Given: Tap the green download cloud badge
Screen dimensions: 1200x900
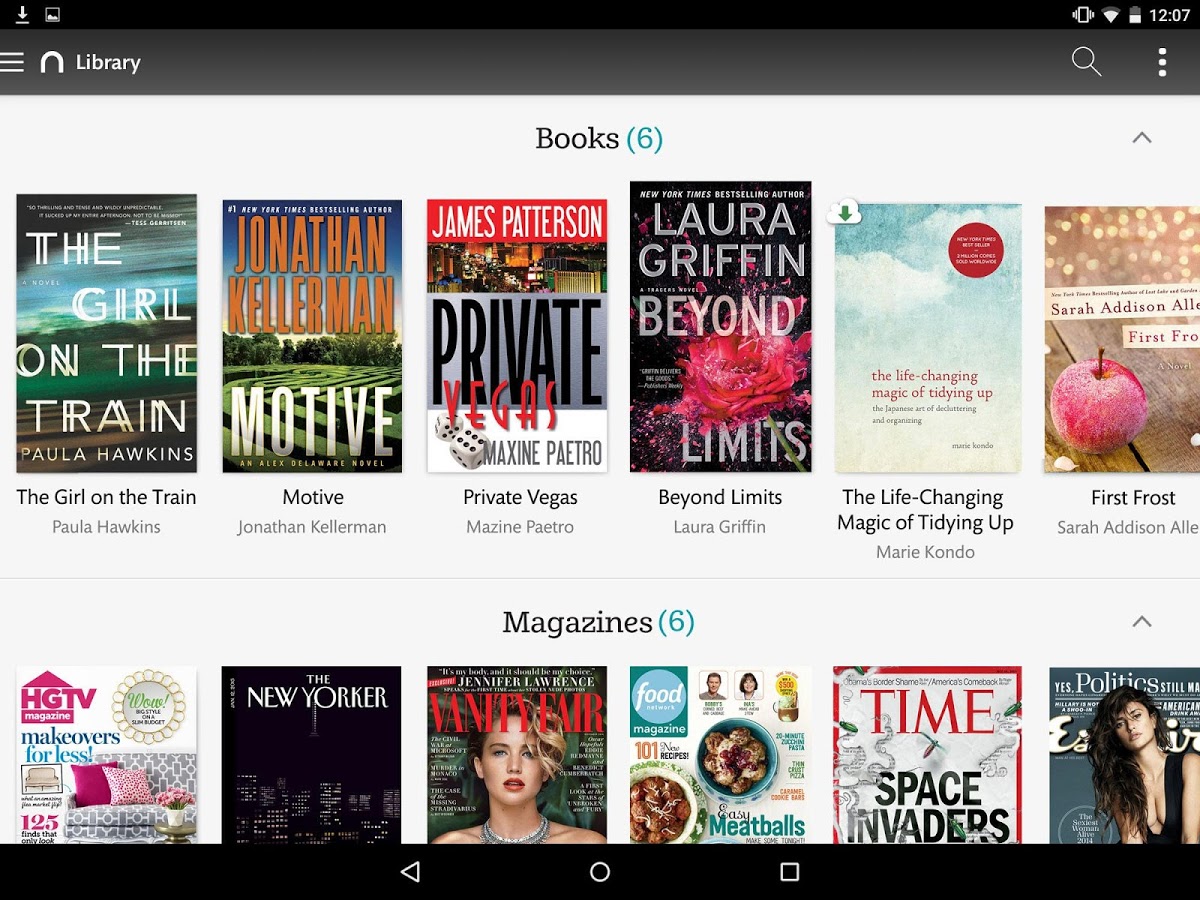Looking at the screenshot, I should tap(845, 212).
